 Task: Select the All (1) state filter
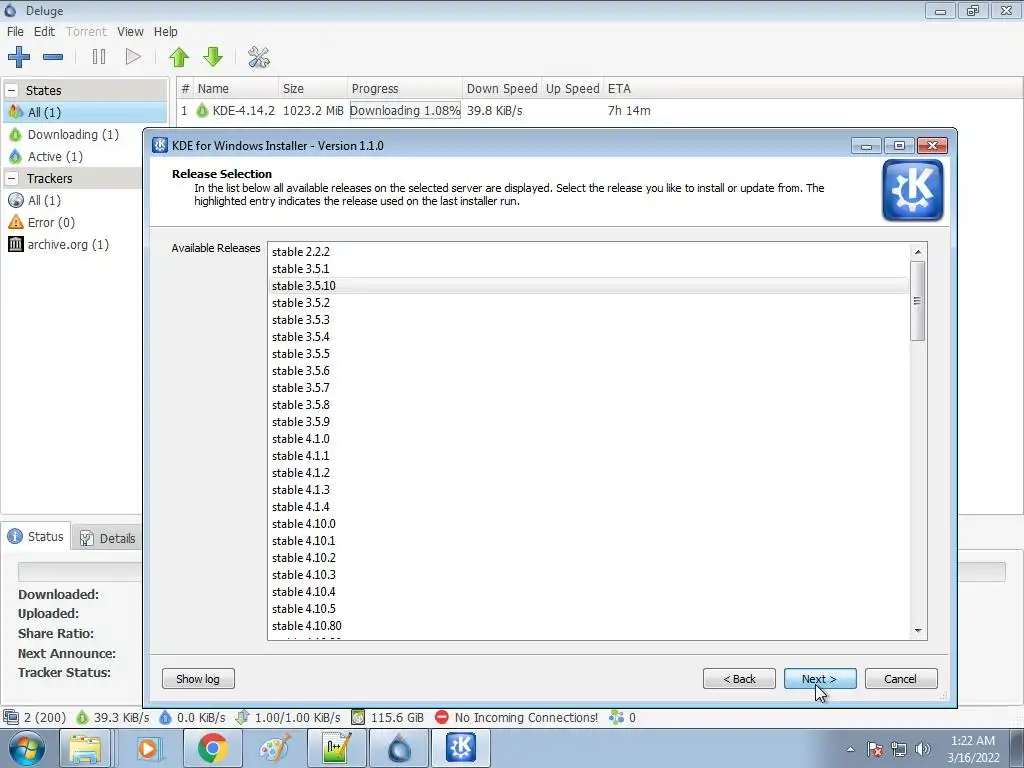85,112
